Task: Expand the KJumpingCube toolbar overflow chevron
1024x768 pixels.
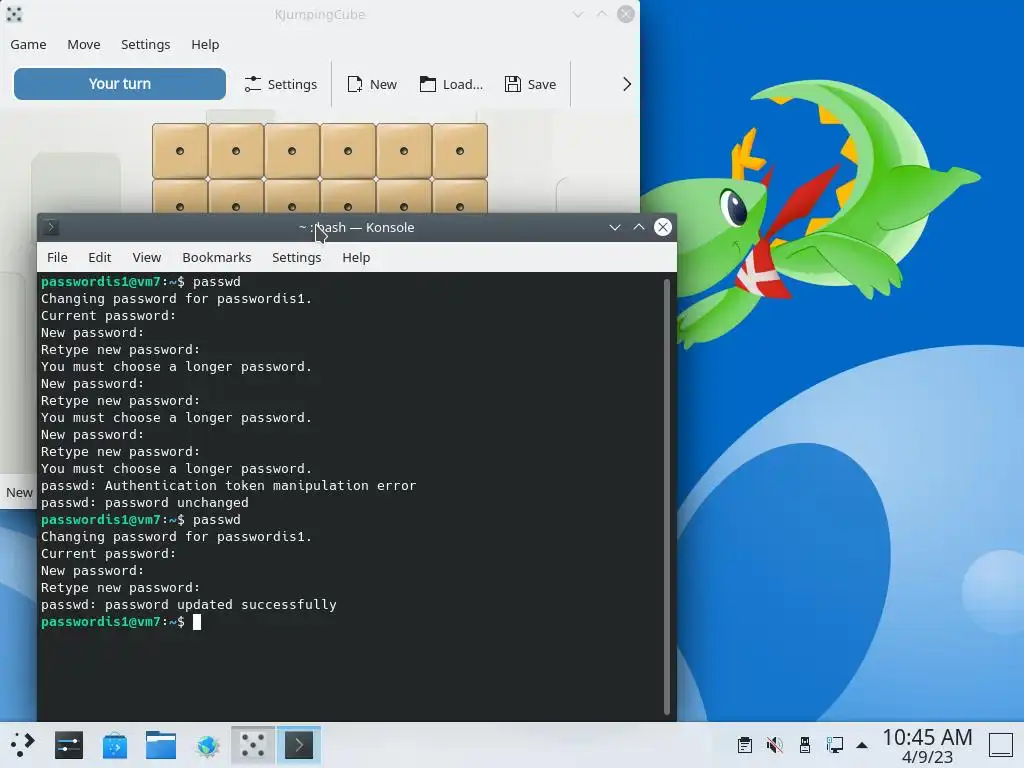Action: pos(626,84)
